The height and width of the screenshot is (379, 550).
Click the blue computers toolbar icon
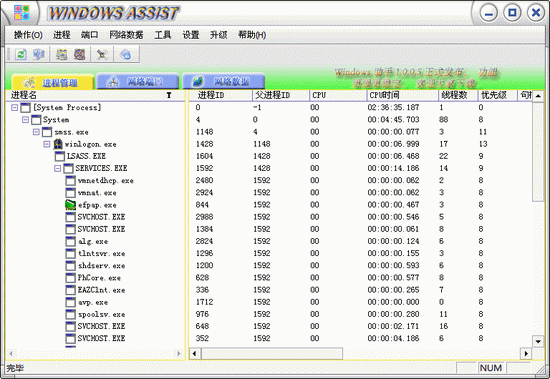(x=39, y=54)
